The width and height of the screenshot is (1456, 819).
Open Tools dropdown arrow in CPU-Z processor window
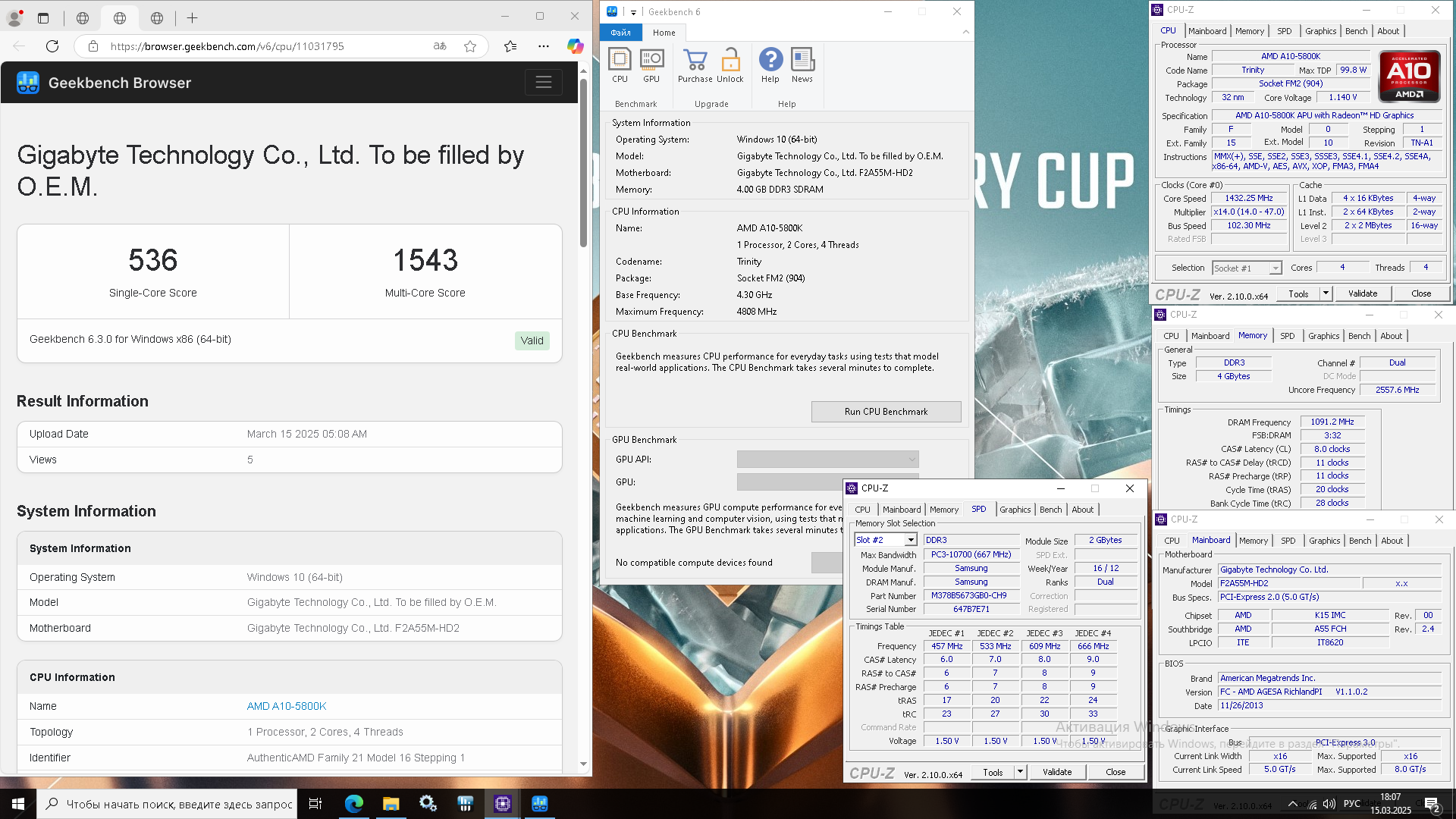pyautogui.click(x=1326, y=293)
